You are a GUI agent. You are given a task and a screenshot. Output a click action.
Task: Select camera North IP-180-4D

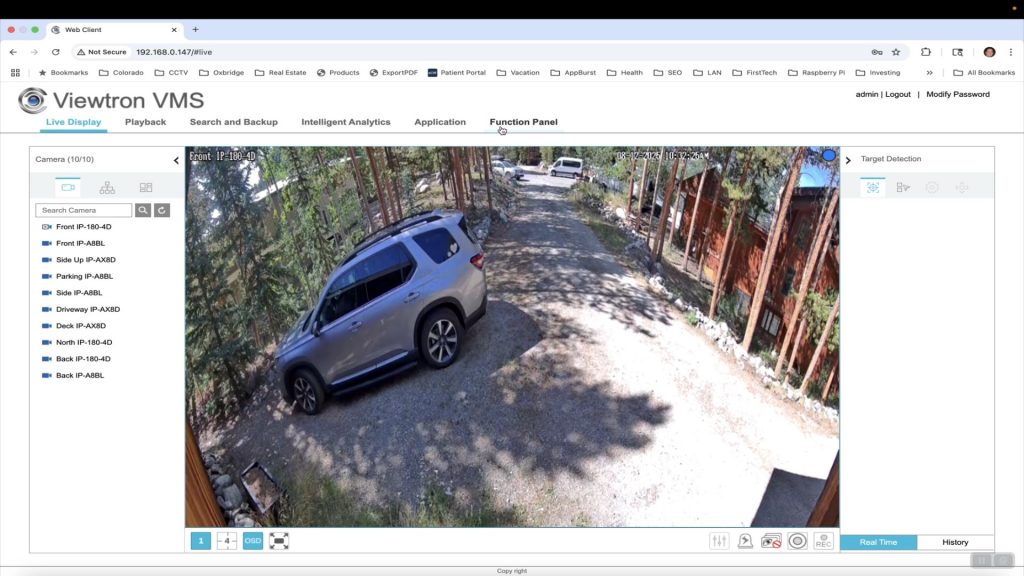tap(84, 342)
